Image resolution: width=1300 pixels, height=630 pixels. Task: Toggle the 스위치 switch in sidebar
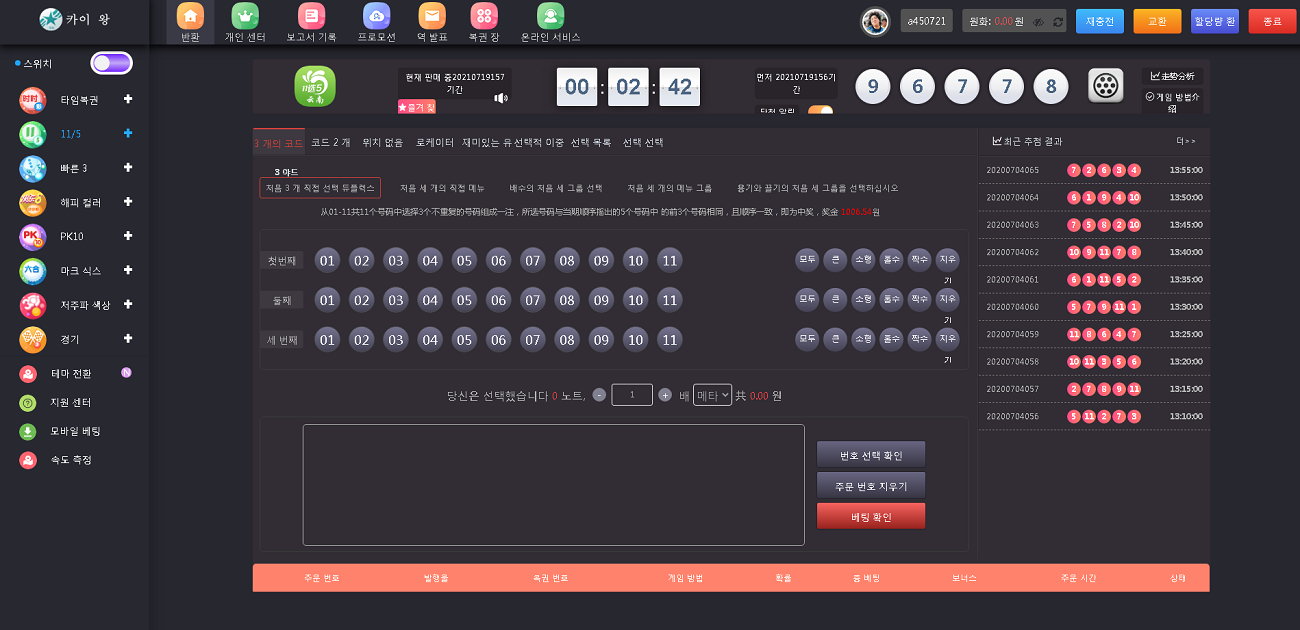click(x=111, y=63)
